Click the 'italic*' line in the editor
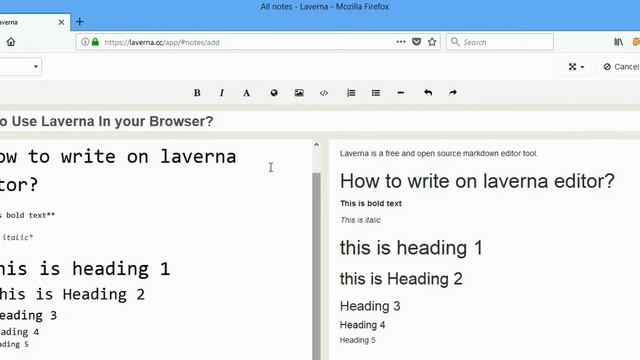This screenshot has height=360, width=640. tap(16, 237)
